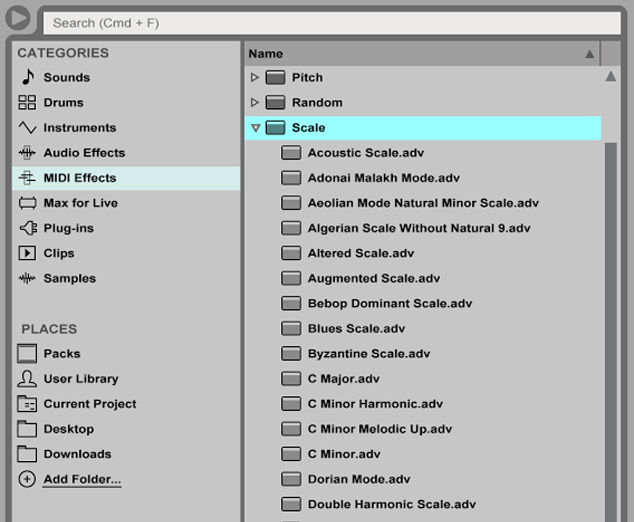
Task: Select the Clips category label
Action: (59, 253)
